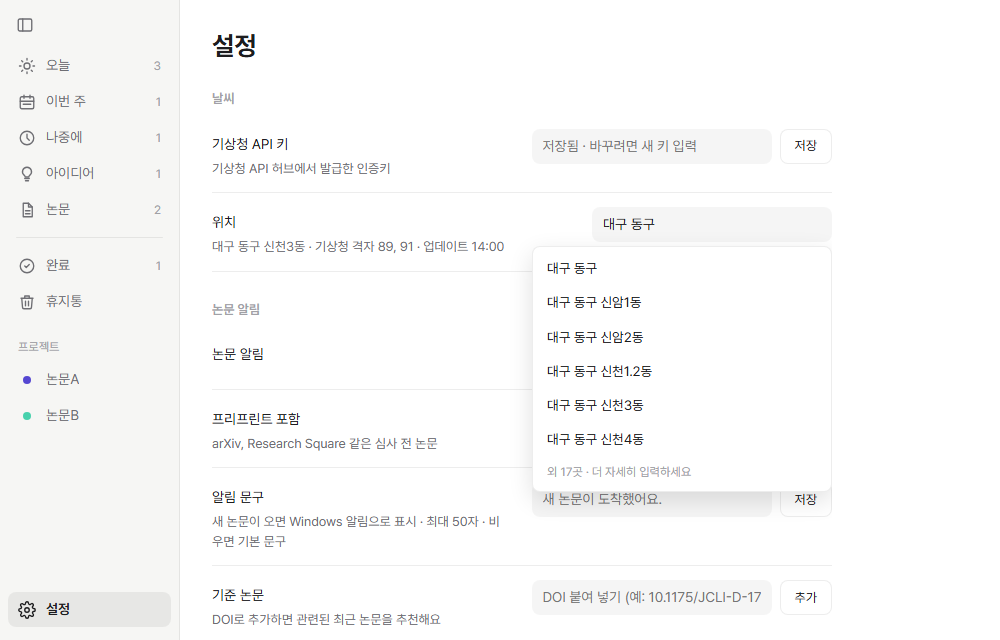
Task: Open the 휴지통 view
Action: pos(89,302)
